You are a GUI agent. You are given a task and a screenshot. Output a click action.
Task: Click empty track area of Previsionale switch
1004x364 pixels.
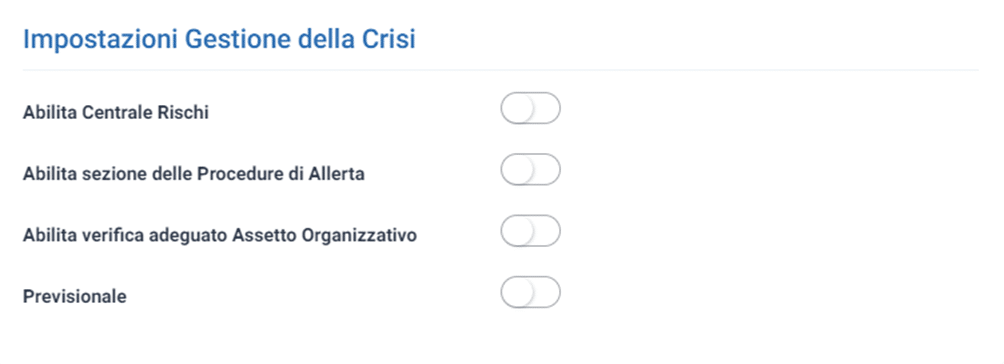pyautogui.click(x=546, y=292)
